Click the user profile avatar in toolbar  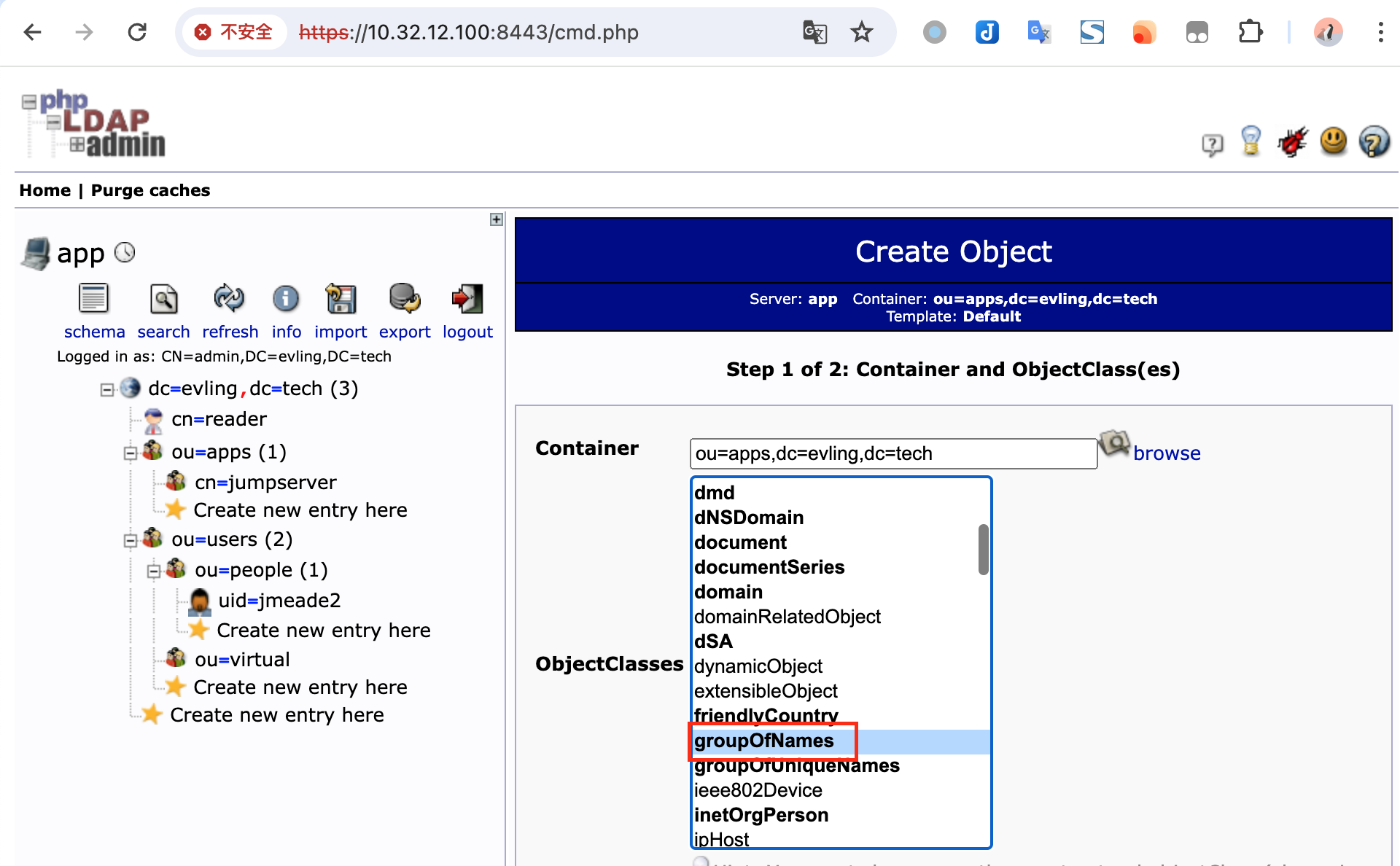(1329, 32)
